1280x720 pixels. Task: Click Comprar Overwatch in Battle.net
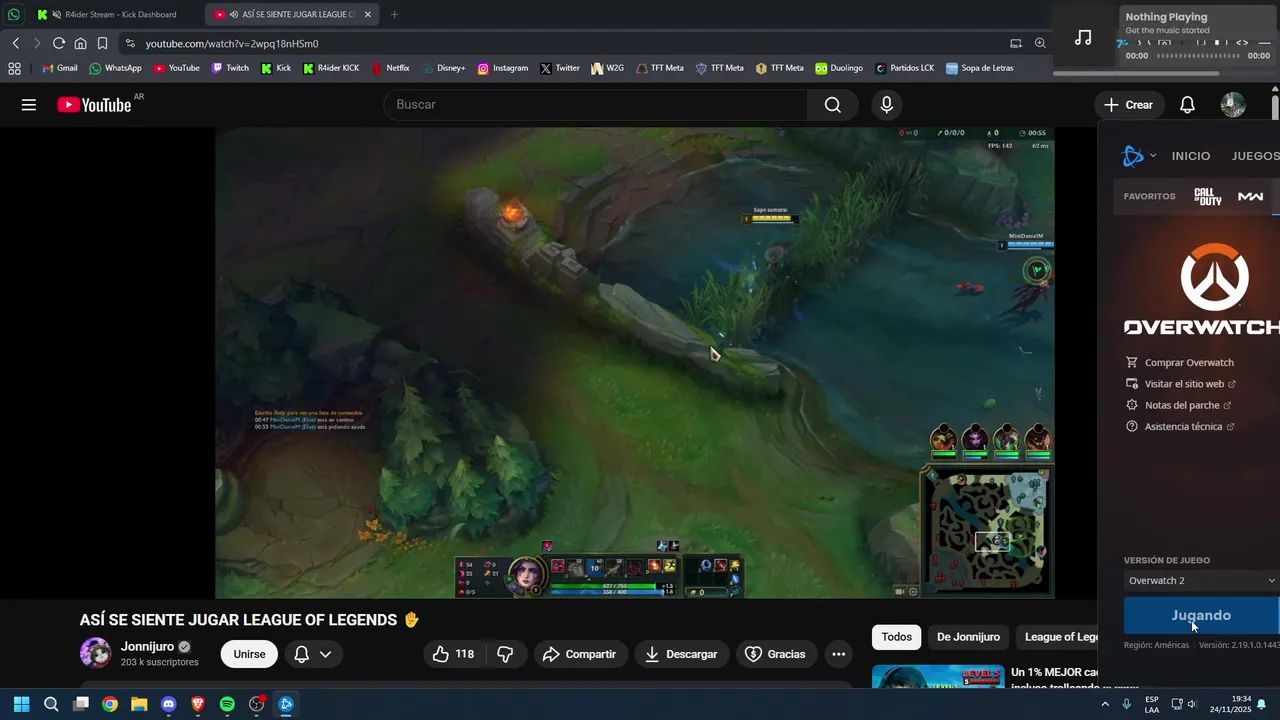pos(1180,363)
